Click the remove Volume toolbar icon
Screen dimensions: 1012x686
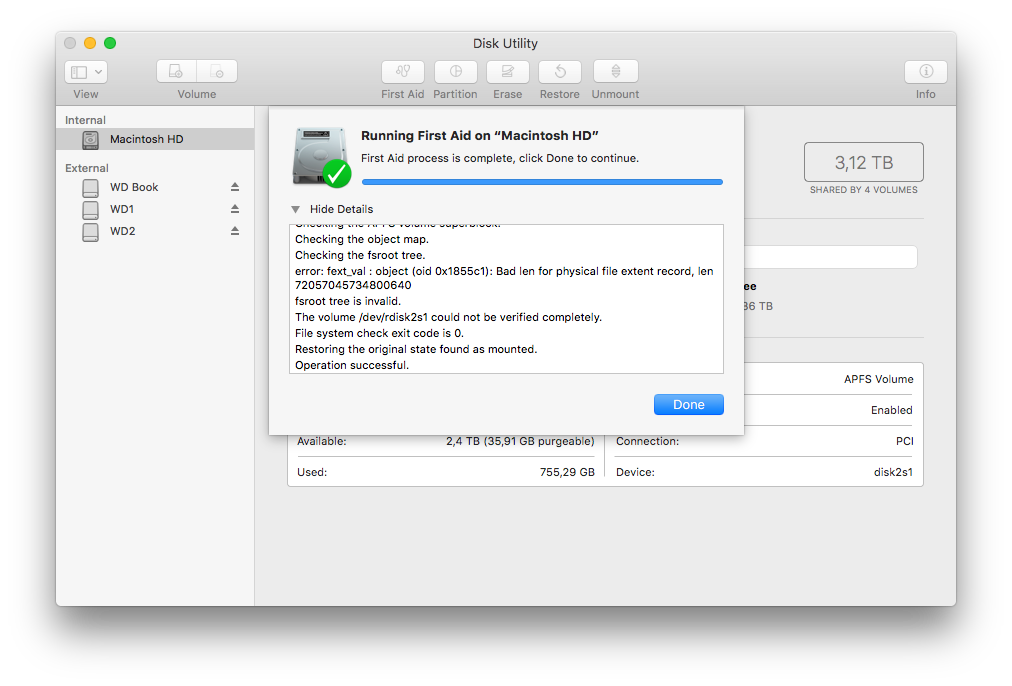point(217,72)
